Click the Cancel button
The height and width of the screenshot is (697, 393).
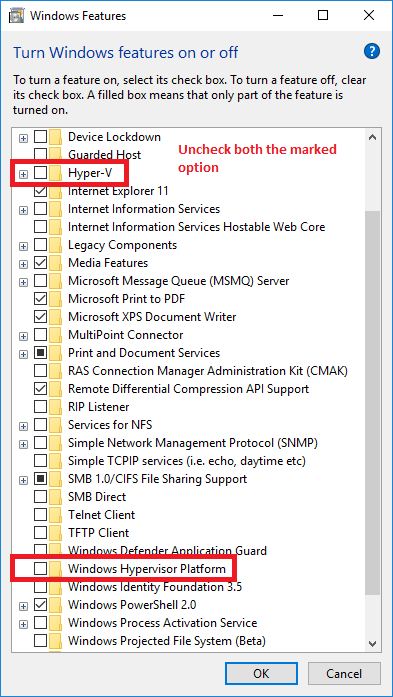[344, 673]
